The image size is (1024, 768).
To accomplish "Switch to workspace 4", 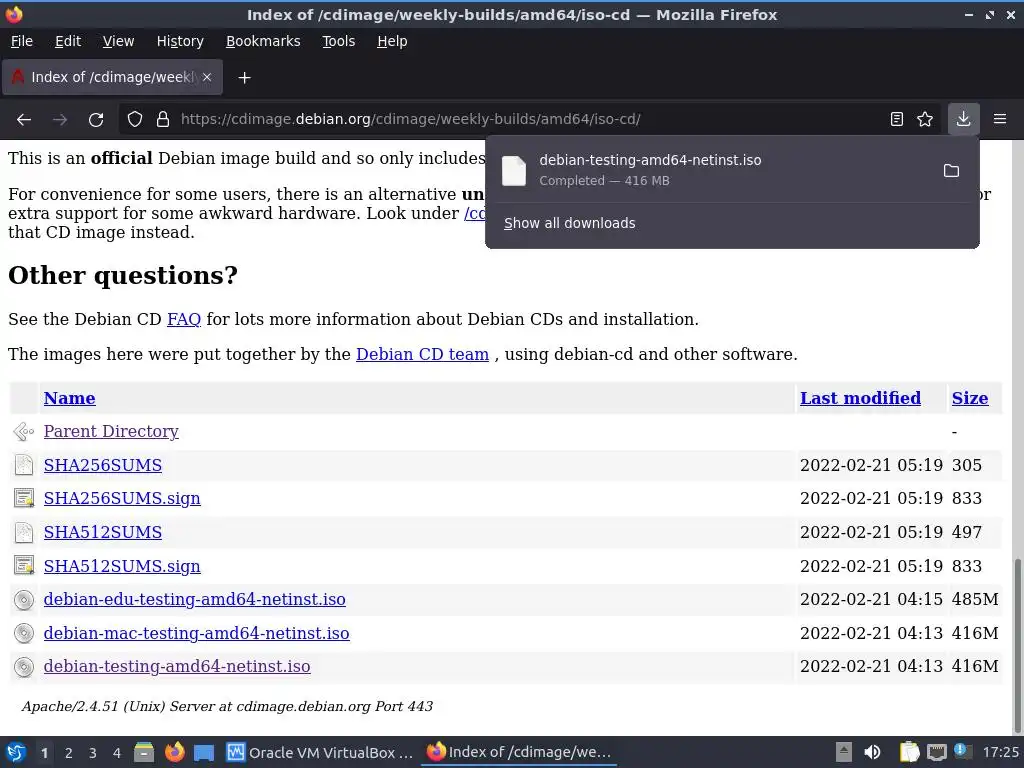I will 117,753.
